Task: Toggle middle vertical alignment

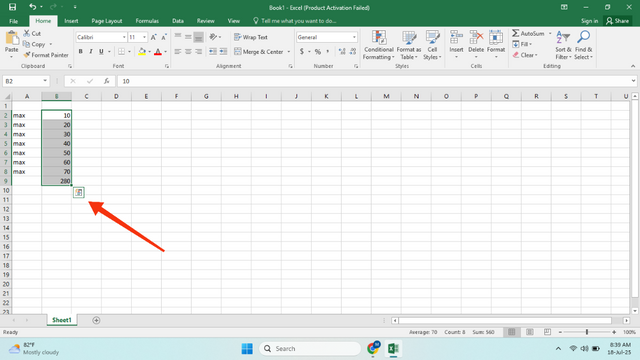Action: pos(188,37)
